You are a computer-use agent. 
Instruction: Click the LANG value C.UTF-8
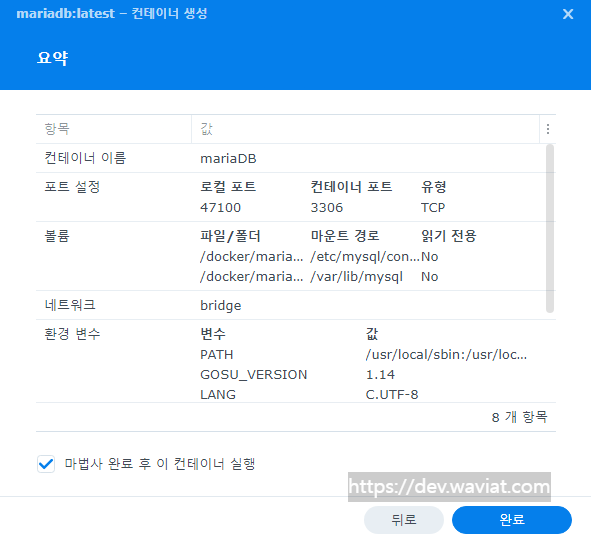(392, 395)
